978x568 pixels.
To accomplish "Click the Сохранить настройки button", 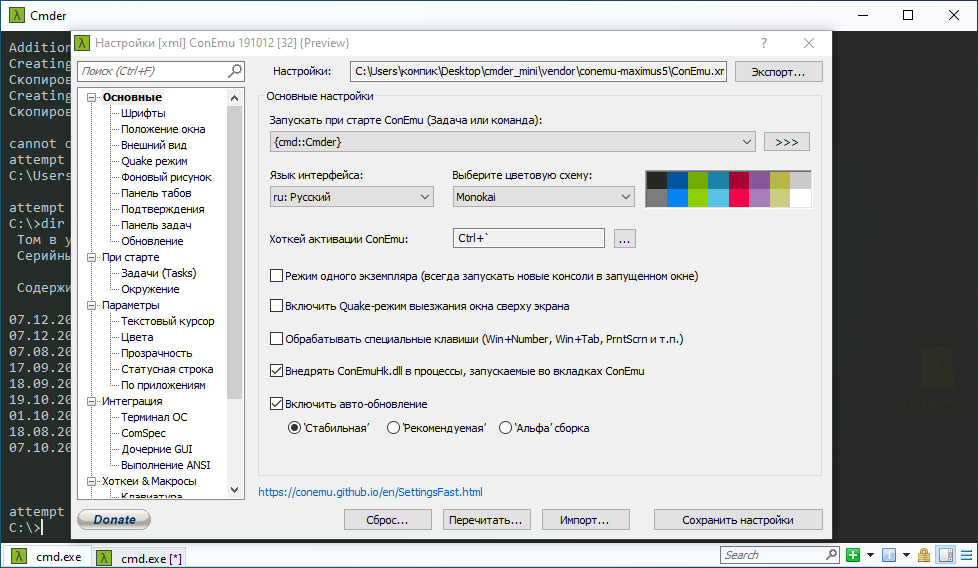I will 738,520.
